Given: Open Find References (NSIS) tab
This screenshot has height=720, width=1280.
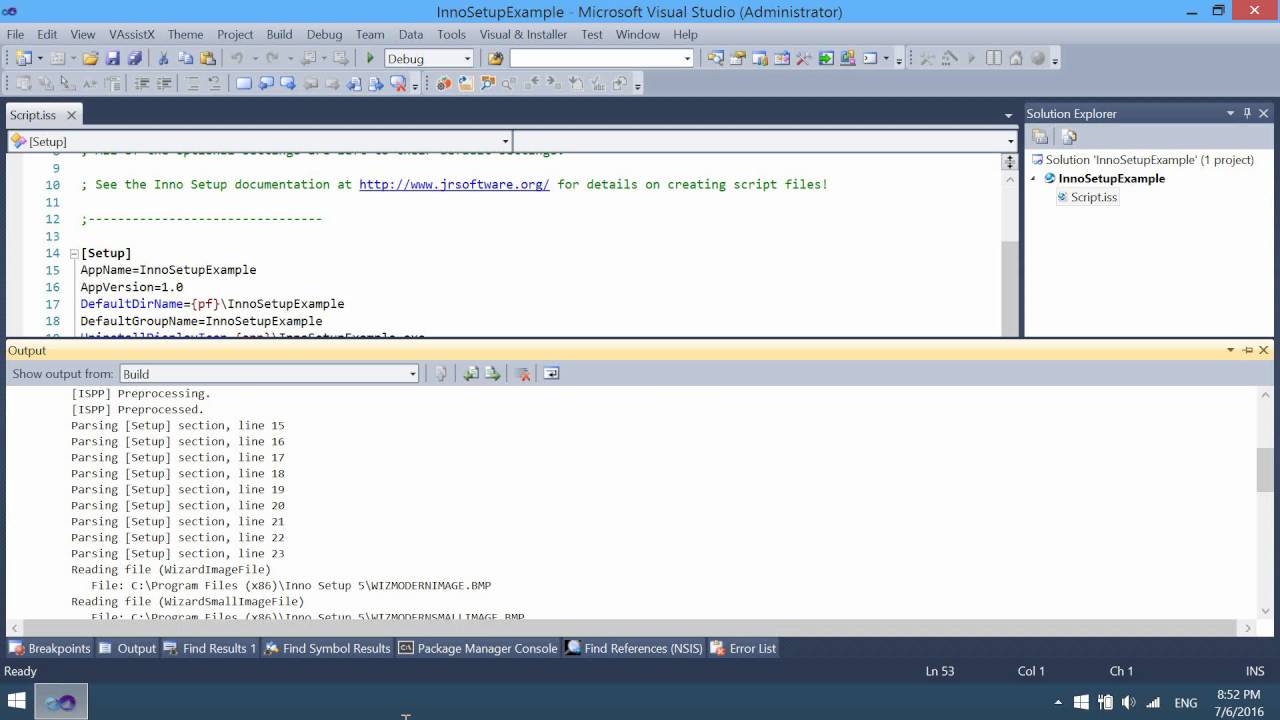Looking at the screenshot, I should pyautogui.click(x=634, y=648).
